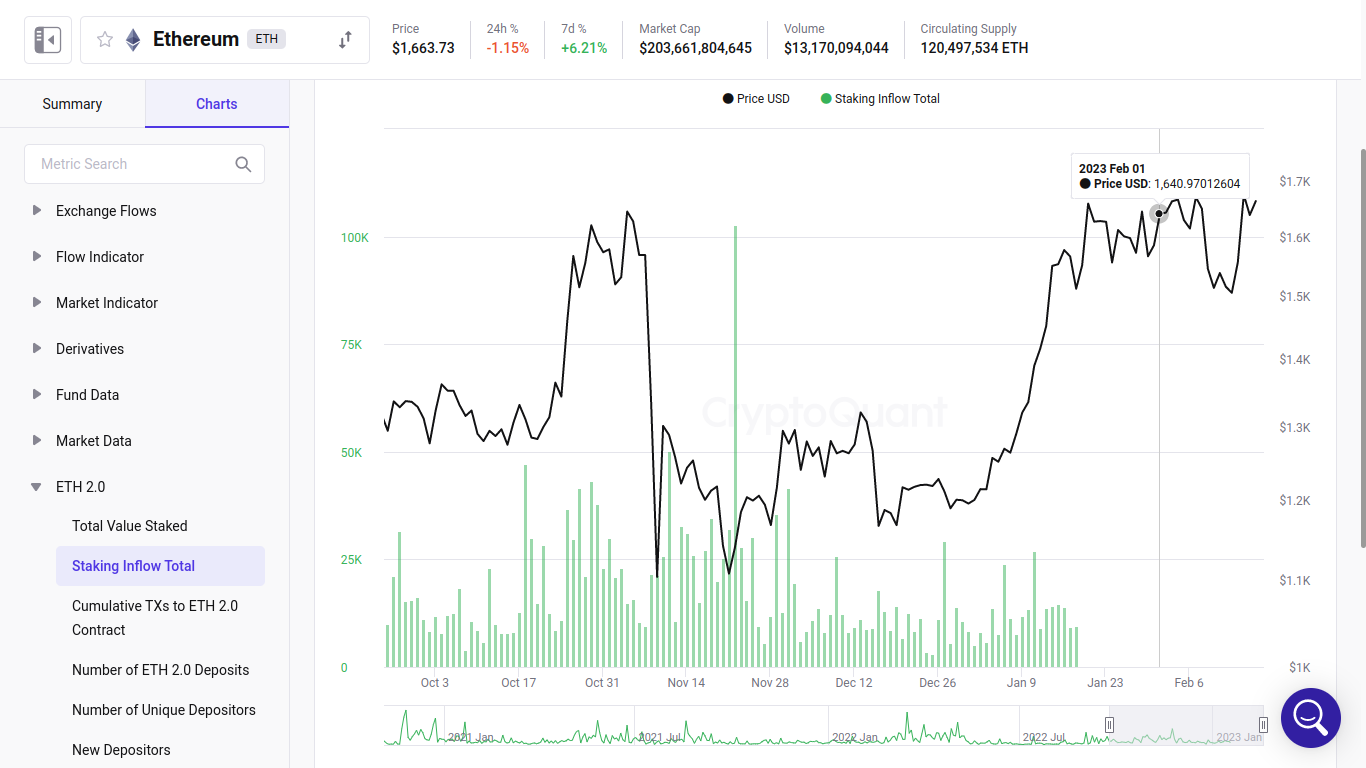Image resolution: width=1366 pixels, height=768 pixels.
Task: Click the $1.7K right axis label
Action: (x=1294, y=182)
